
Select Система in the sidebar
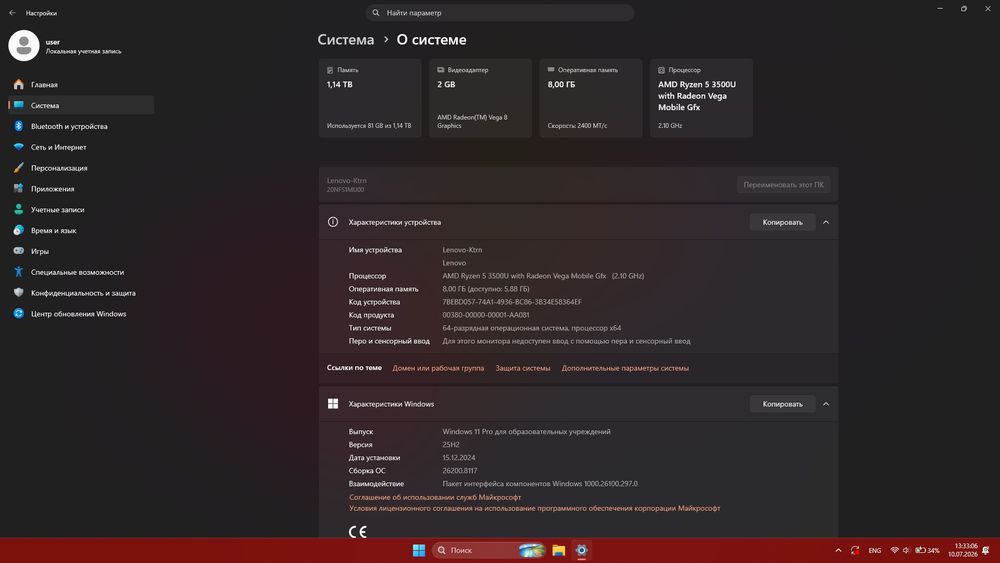81,105
